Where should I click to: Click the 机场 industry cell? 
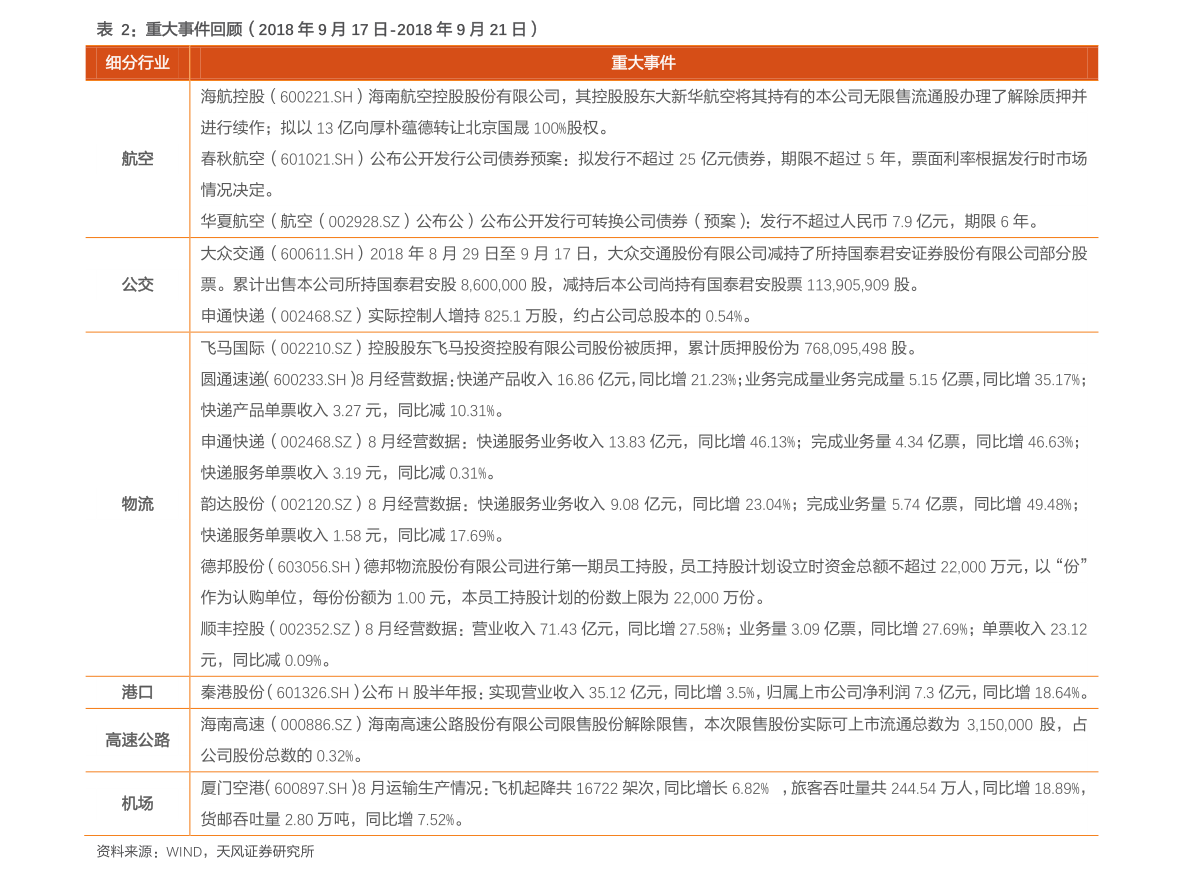click(x=137, y=804)
